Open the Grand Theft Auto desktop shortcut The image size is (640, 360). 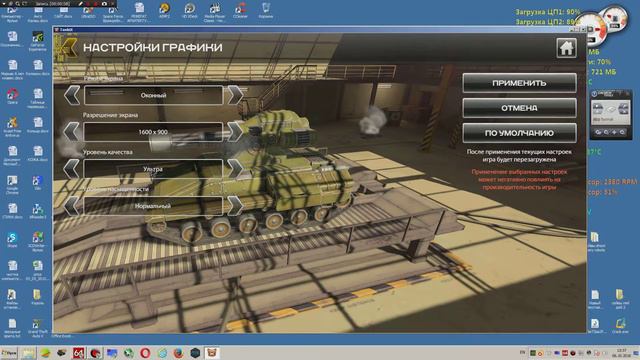(38, 328)
